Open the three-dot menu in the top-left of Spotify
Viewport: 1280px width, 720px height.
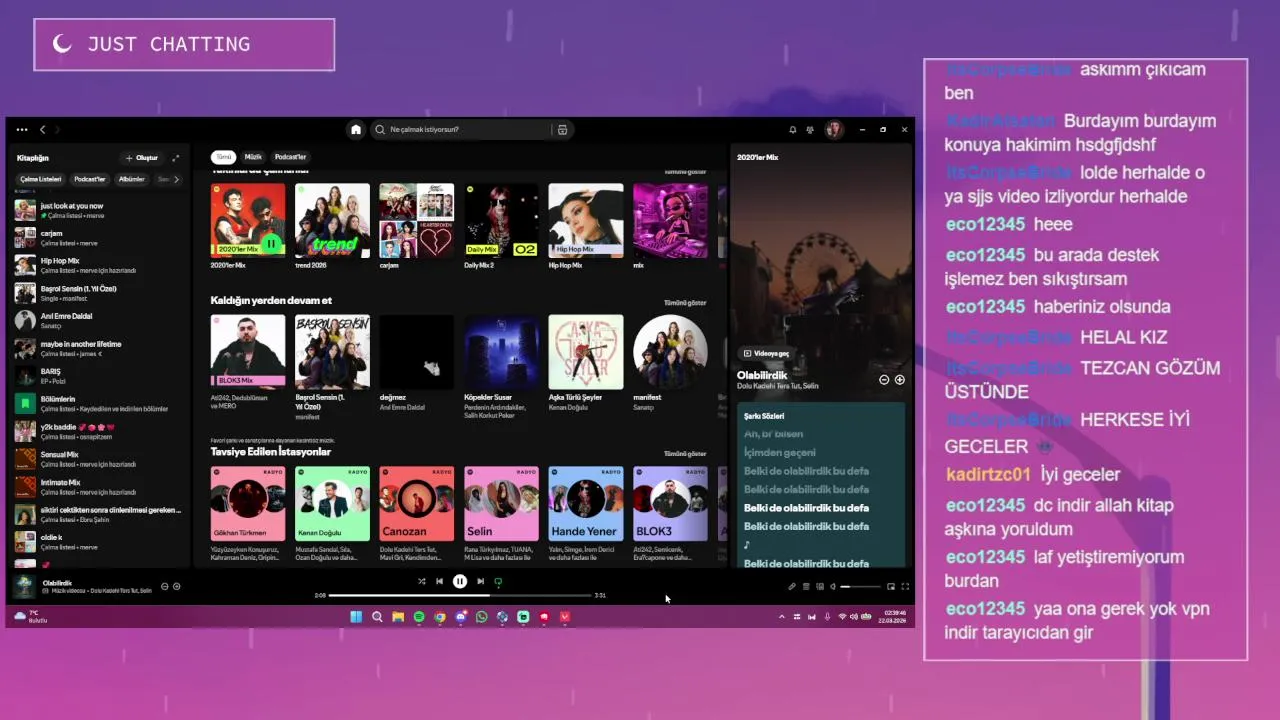coord(22,130)
